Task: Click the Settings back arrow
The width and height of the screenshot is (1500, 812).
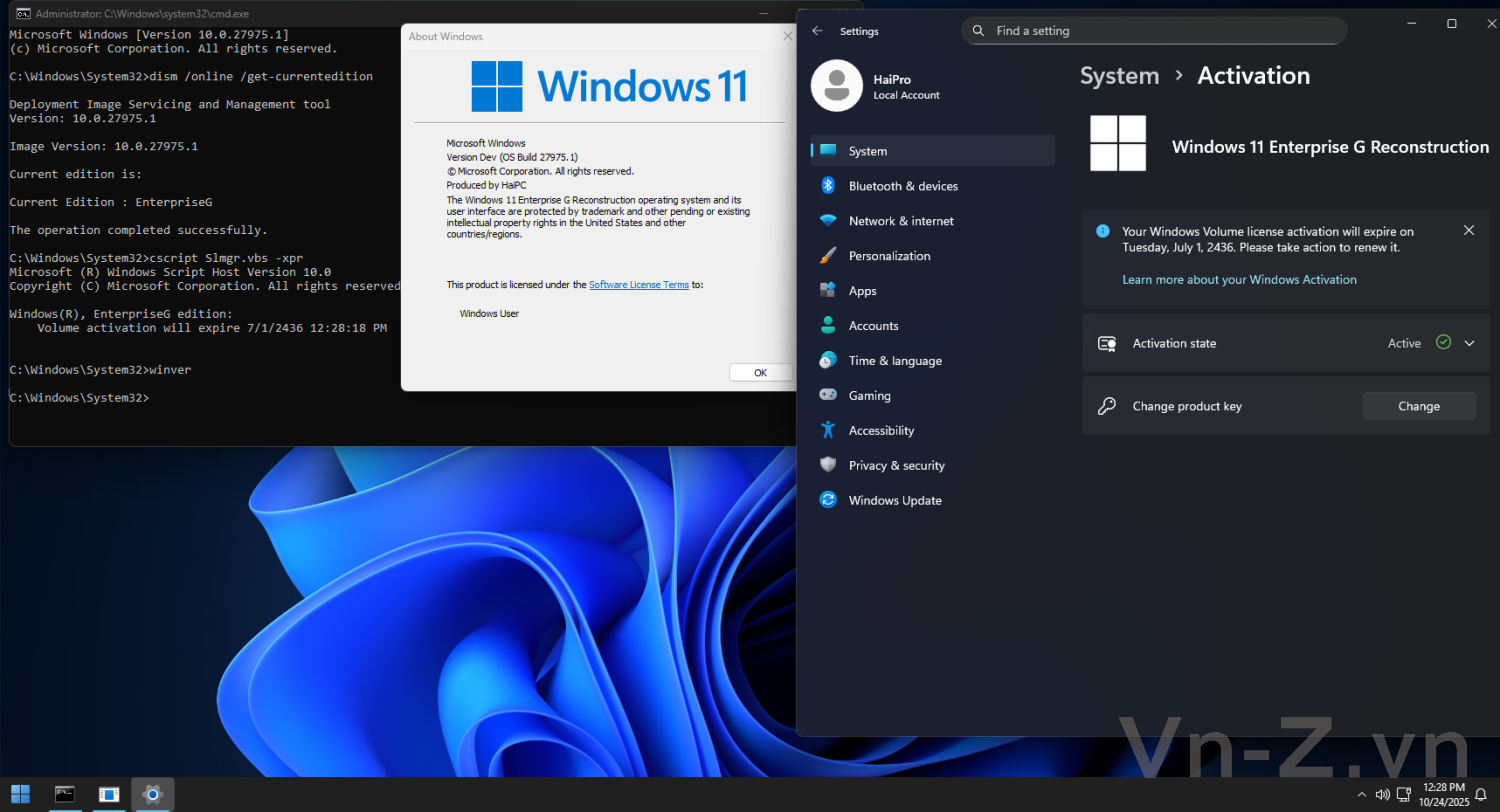Action: [817, 31]
